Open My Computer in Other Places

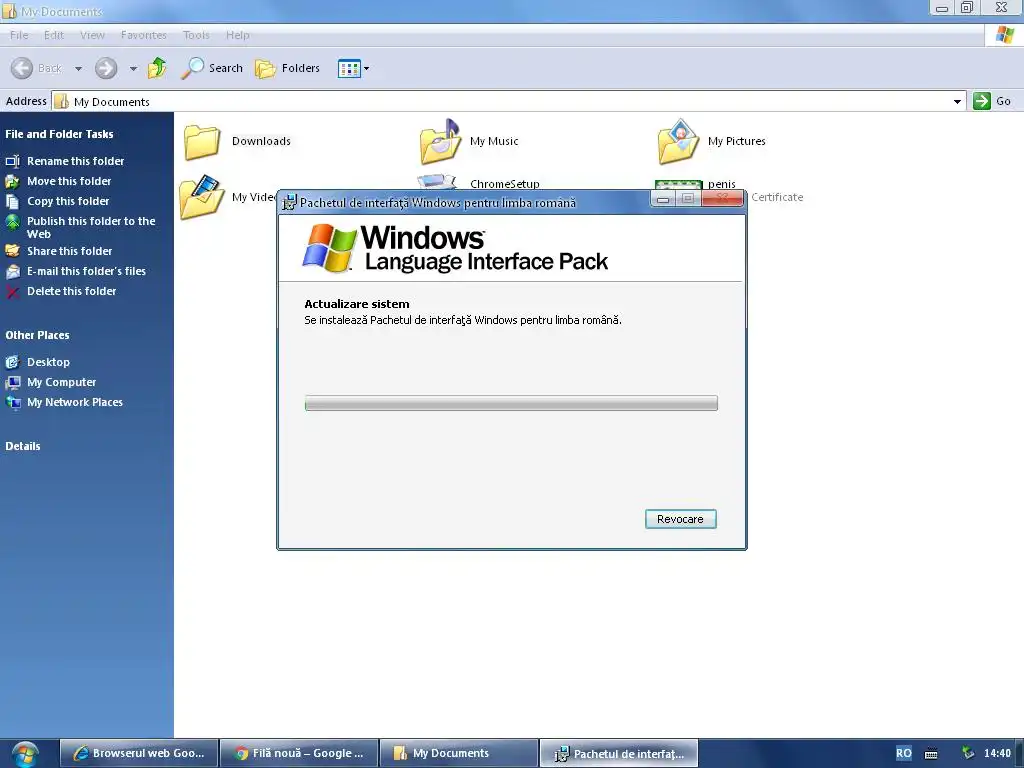pos(61,382)
